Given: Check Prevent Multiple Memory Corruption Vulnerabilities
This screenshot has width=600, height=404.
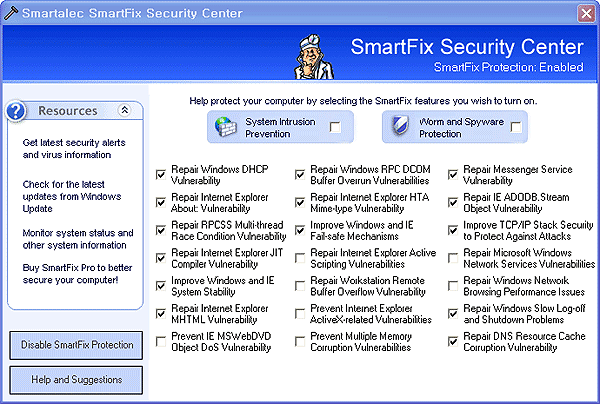Looking at the screenshot, I should coord(300,341).
